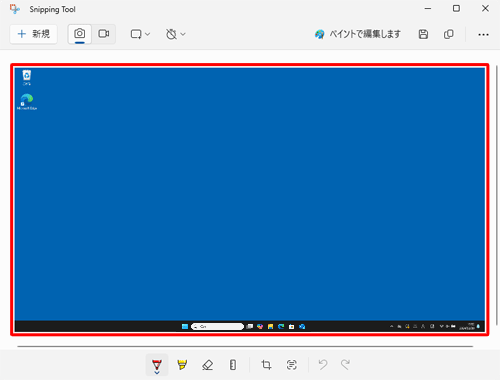The height and width of the screenshot is (380, 500).
Task: Redo the last edit
Action: click(x=345, y=365)
